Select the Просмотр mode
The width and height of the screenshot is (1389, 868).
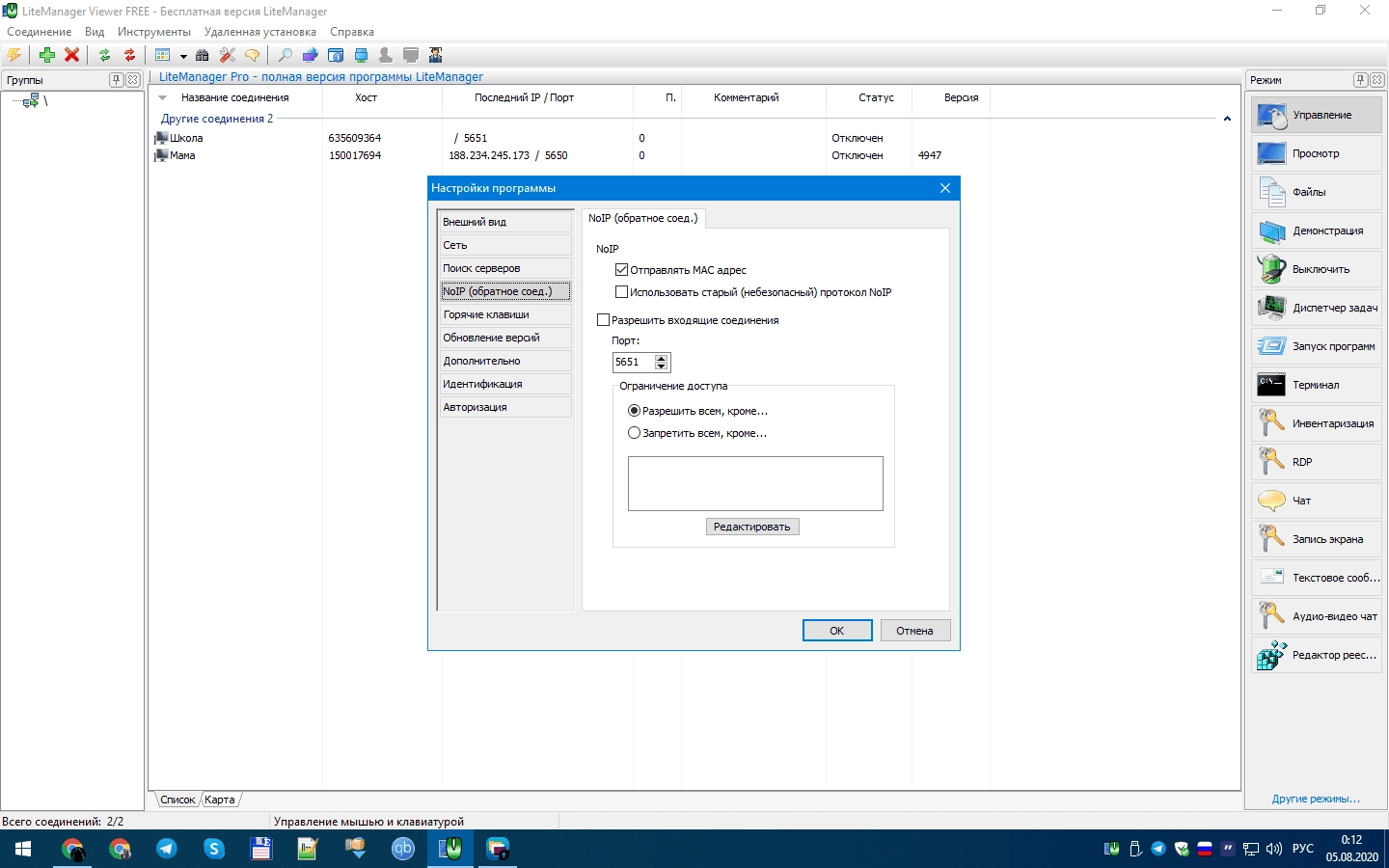coord(1317,153)
